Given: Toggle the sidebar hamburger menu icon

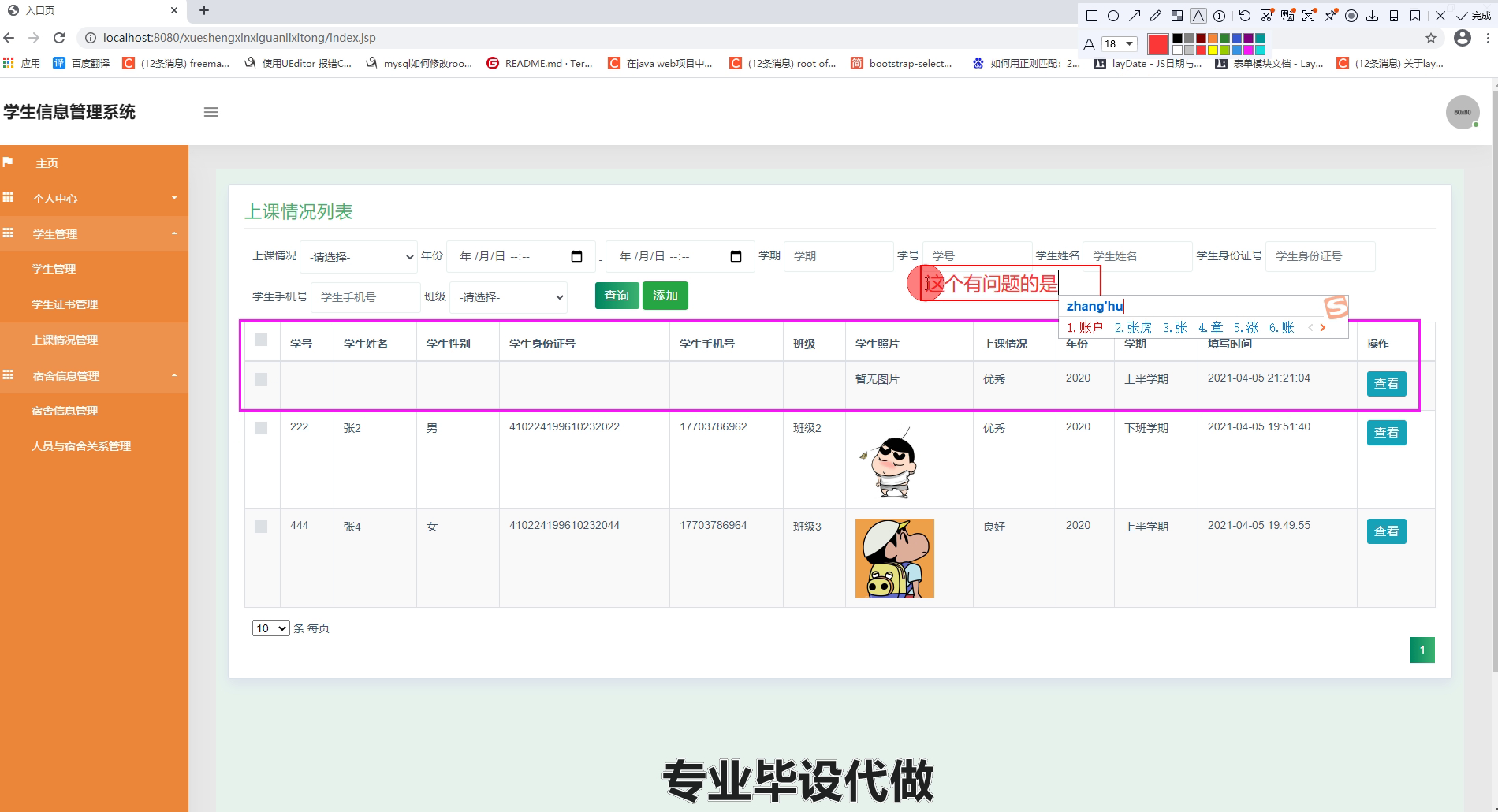Looking at the screenshot, I should click(x=211, y=112).
